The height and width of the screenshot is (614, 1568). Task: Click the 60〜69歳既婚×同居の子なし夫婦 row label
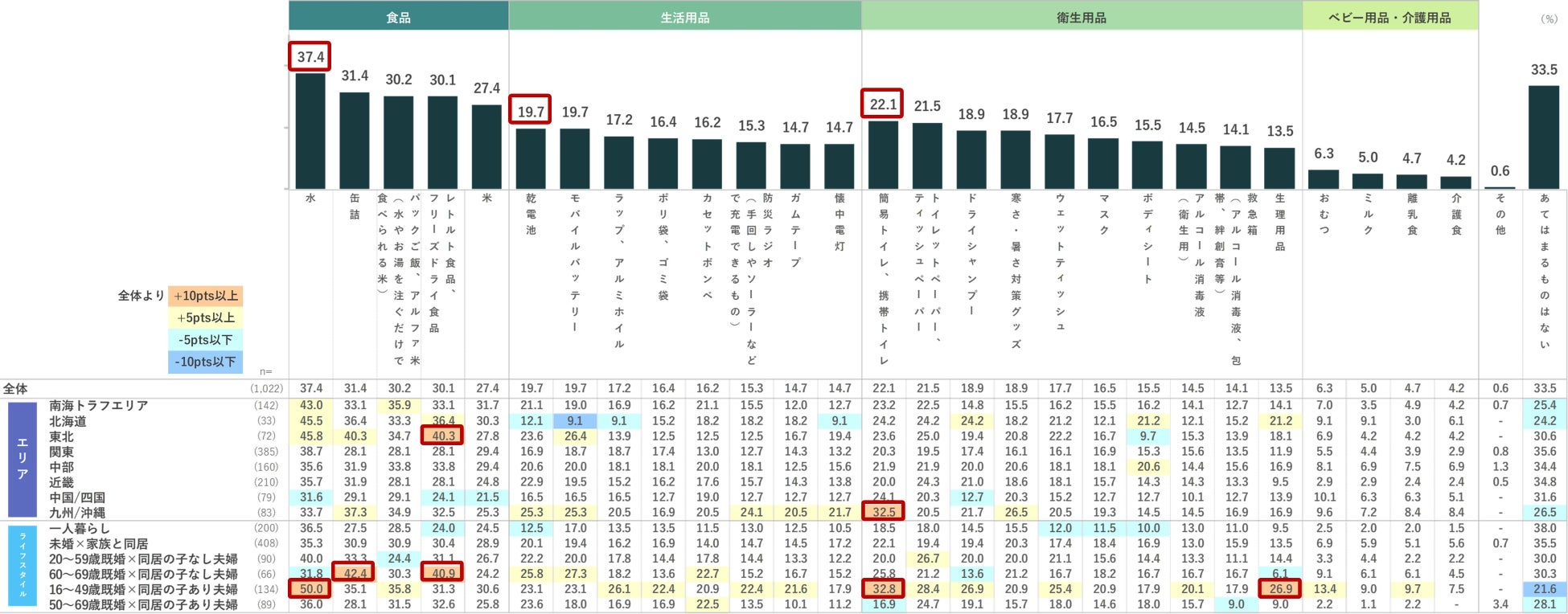pyautogui.click(x=143, y=575)
